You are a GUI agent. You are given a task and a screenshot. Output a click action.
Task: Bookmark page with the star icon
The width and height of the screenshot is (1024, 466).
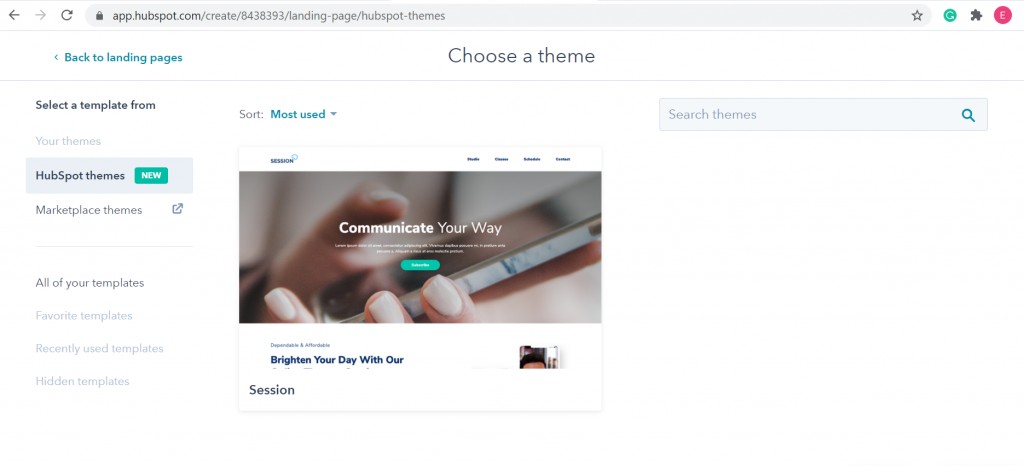click(x=917, y=15)
